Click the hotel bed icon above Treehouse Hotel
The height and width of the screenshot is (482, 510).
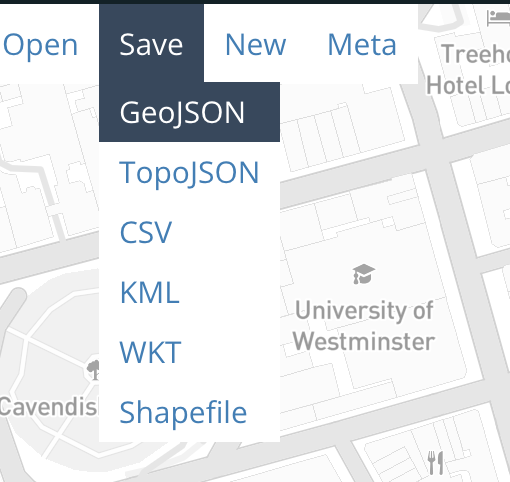pos(499,18)
